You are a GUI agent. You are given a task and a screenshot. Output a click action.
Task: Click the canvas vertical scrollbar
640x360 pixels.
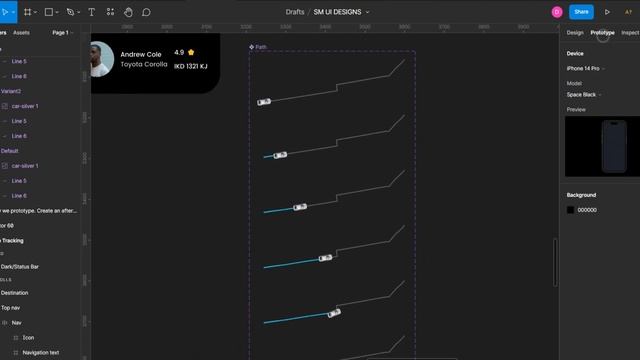(x=555, y=262)
